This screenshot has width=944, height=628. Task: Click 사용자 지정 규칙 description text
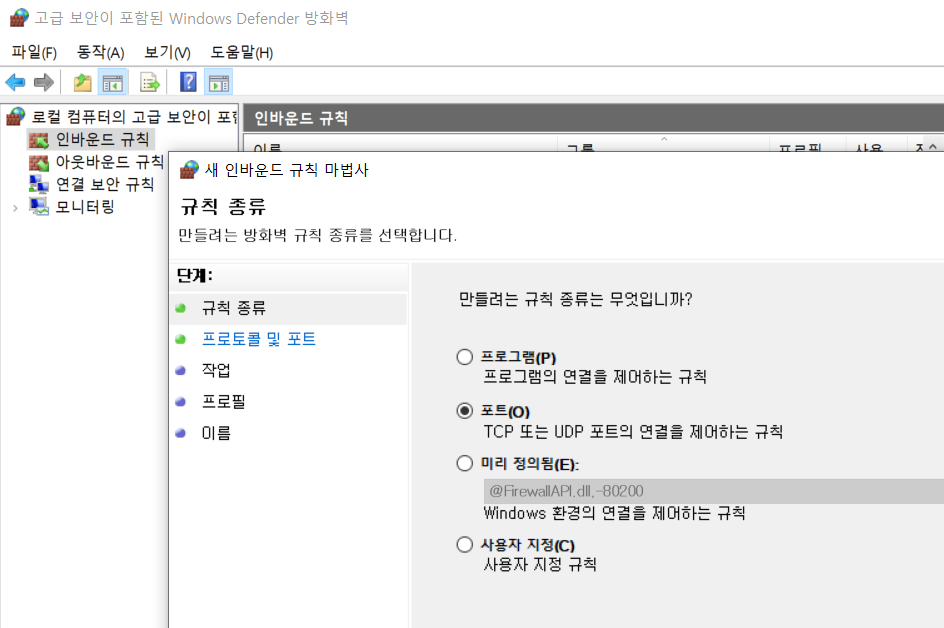tap(540, 564)
